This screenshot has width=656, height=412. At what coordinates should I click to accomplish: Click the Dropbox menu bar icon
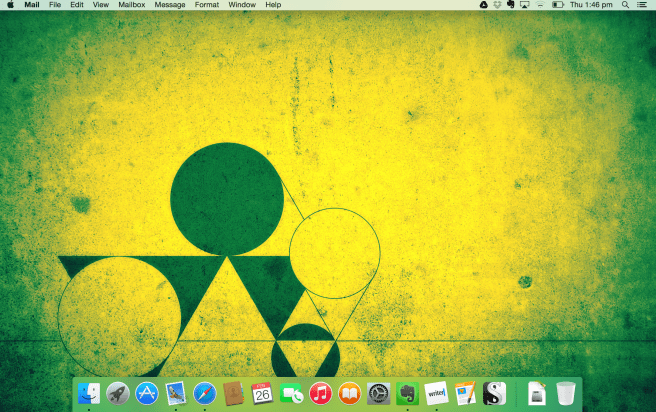point(497,5)
